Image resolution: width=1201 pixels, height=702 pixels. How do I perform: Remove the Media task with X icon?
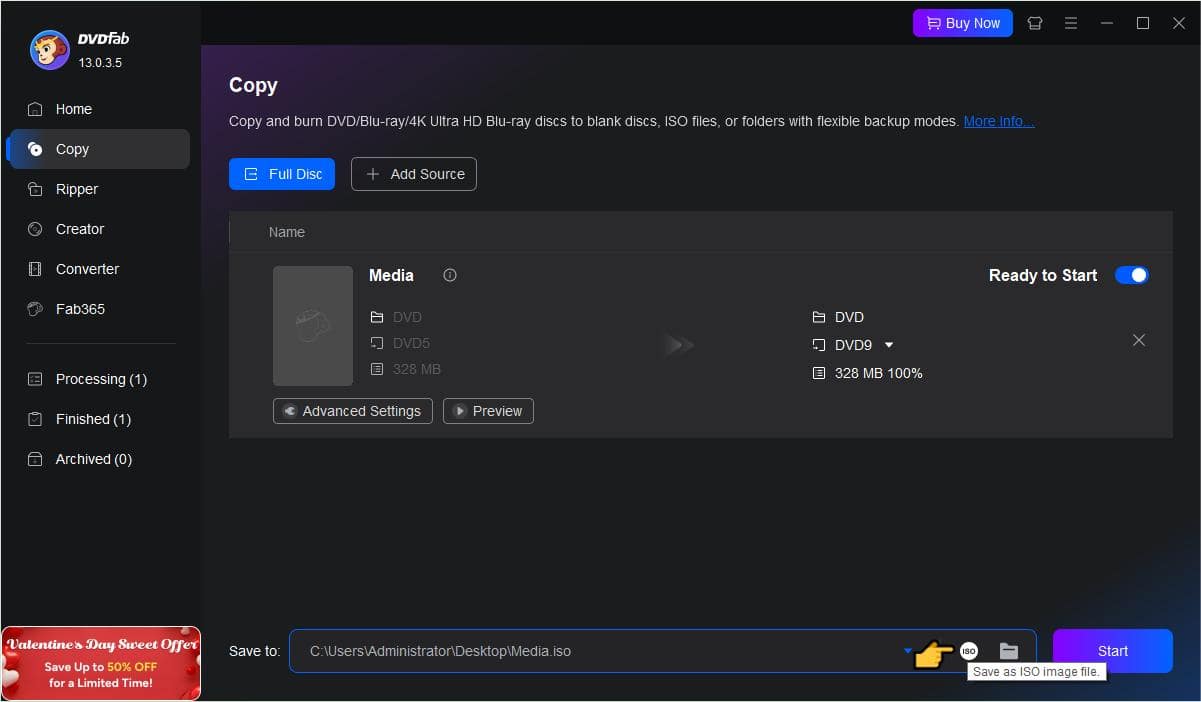point(1138,340)
